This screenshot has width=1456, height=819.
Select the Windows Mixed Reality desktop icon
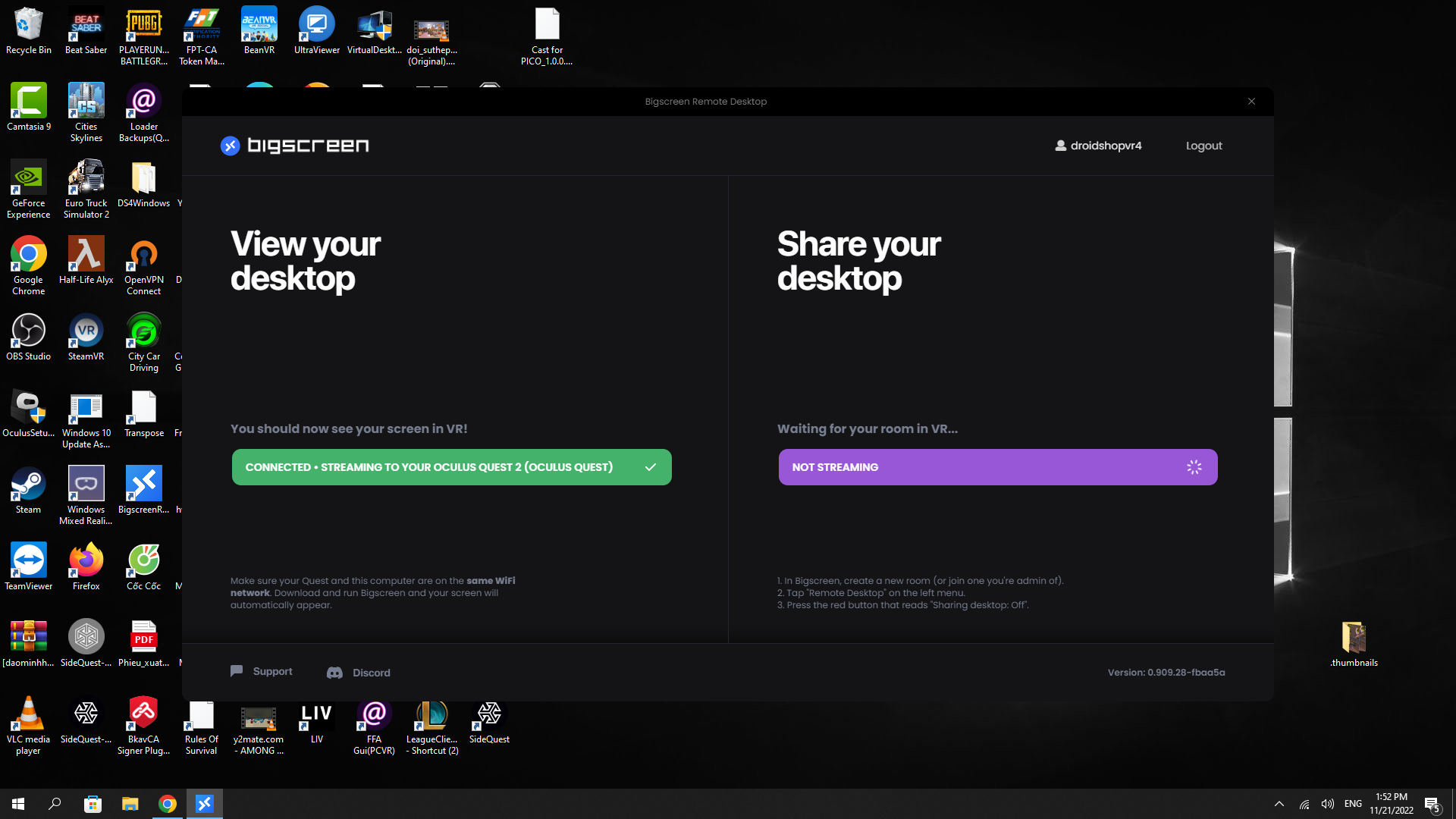(x=86, y=496)
